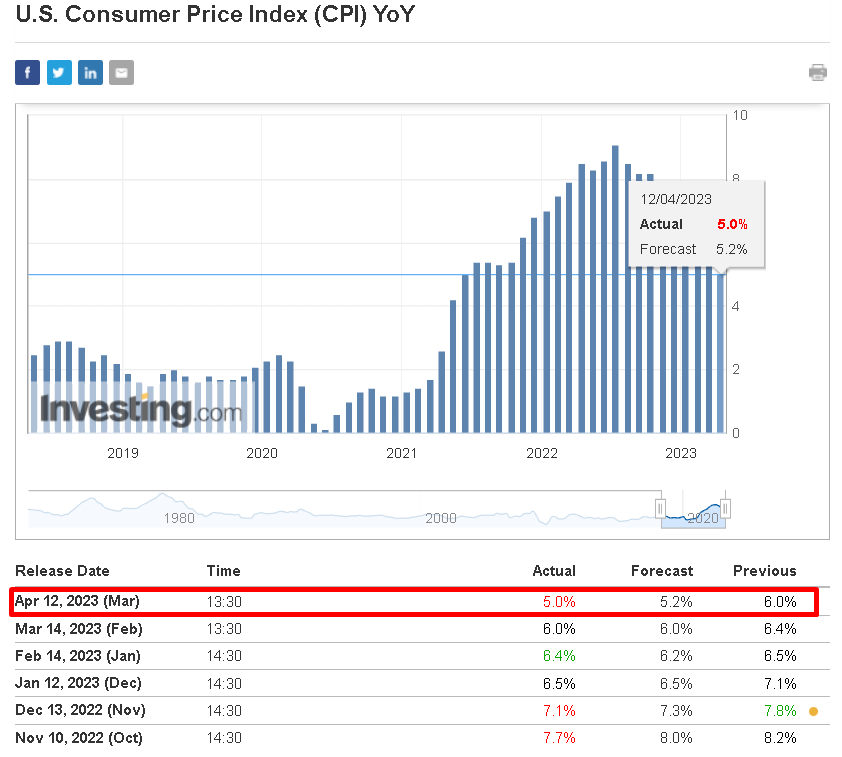
Task: Share the page on LinkedIn
Action: tap(90, 72)
